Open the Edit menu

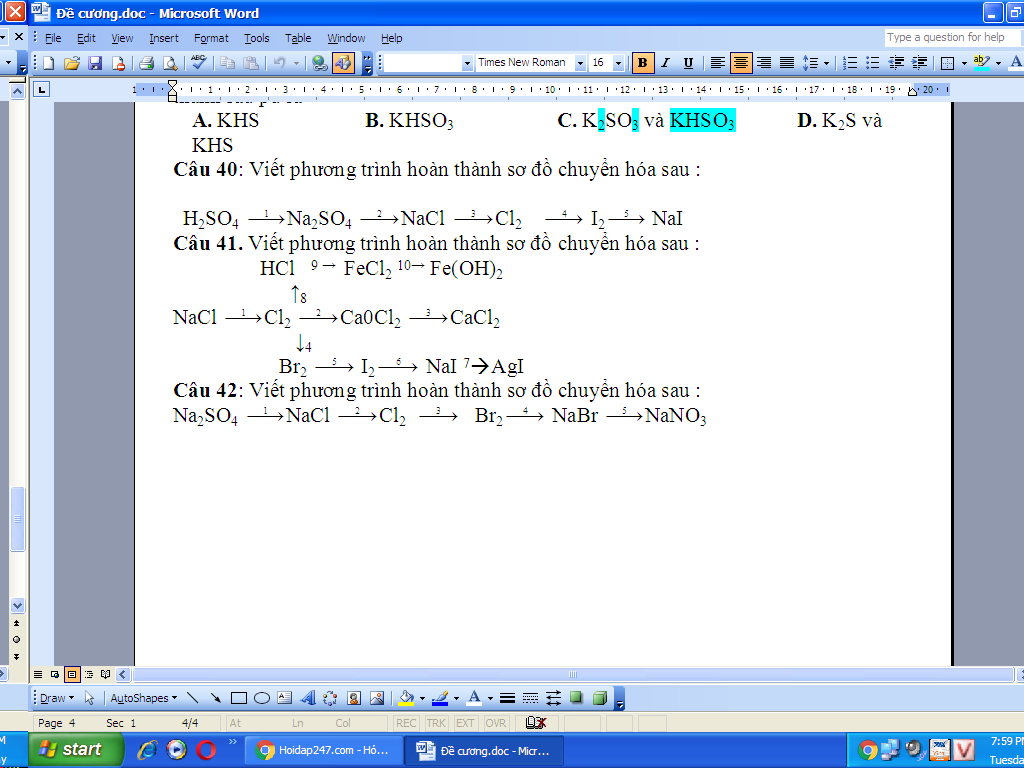[86, 38]
